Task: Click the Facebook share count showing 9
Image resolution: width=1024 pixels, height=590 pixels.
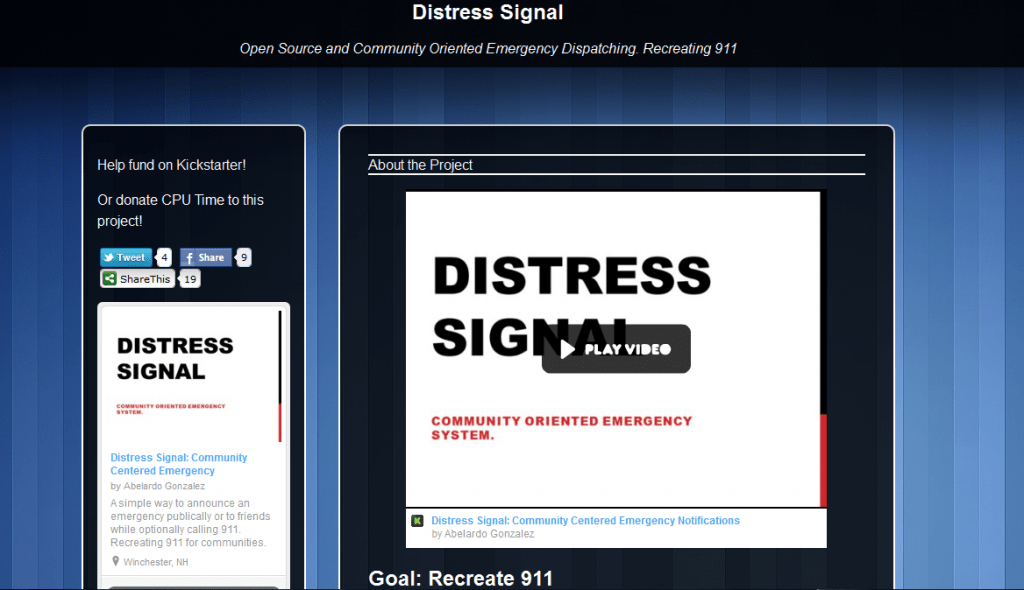Action: pos(243,257)
